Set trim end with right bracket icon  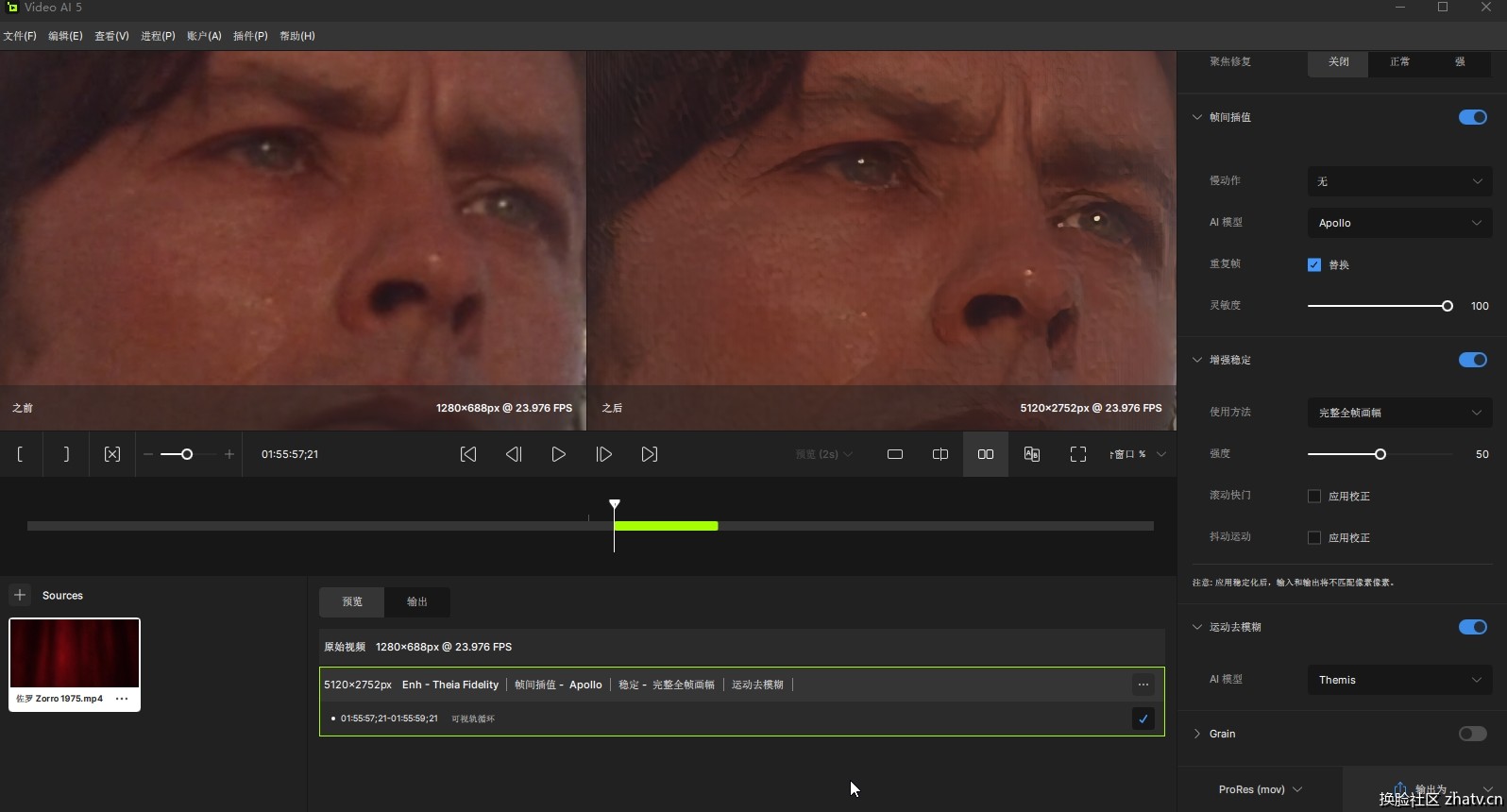point(66,454)
